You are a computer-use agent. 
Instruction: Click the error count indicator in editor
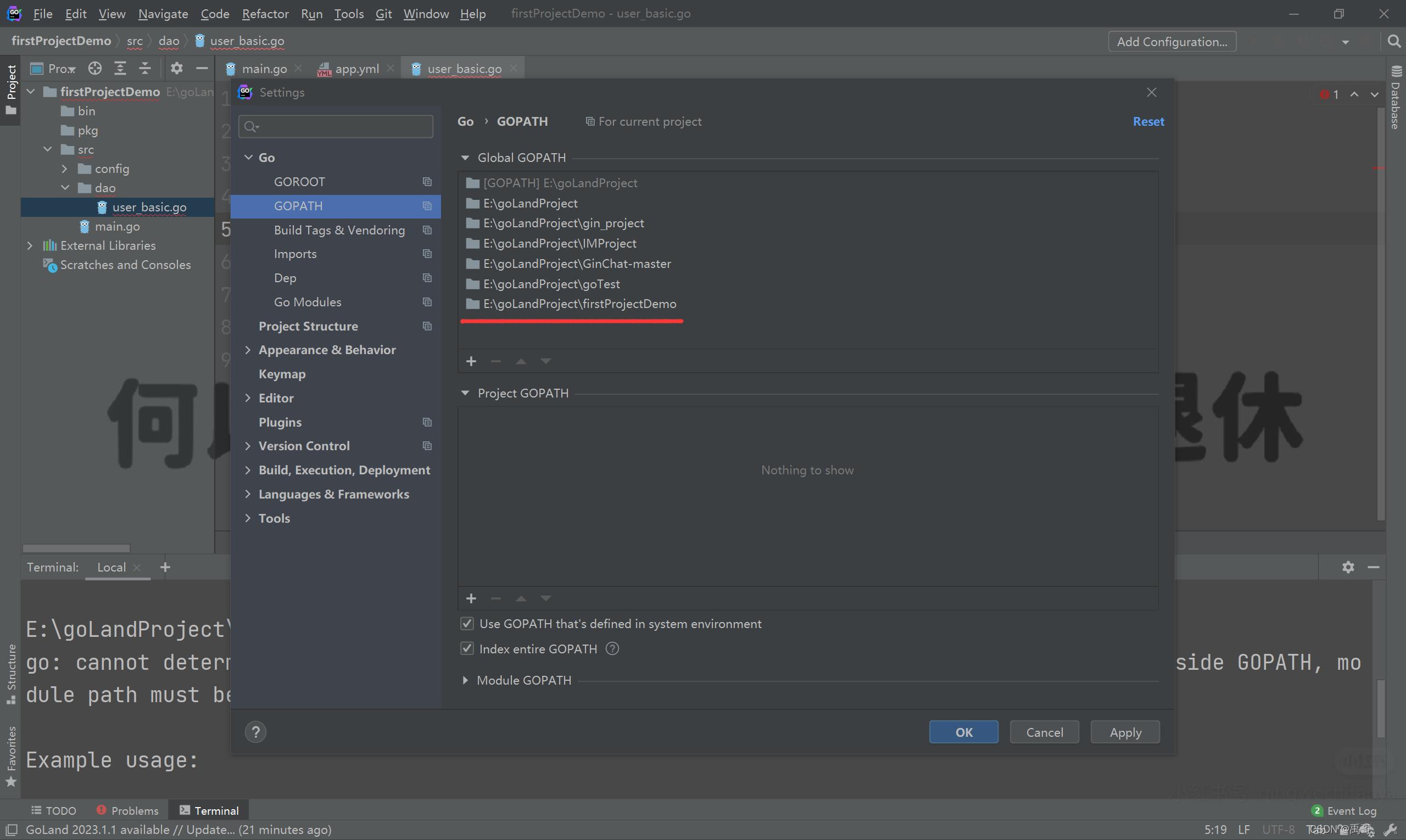tap(1329, 94)
